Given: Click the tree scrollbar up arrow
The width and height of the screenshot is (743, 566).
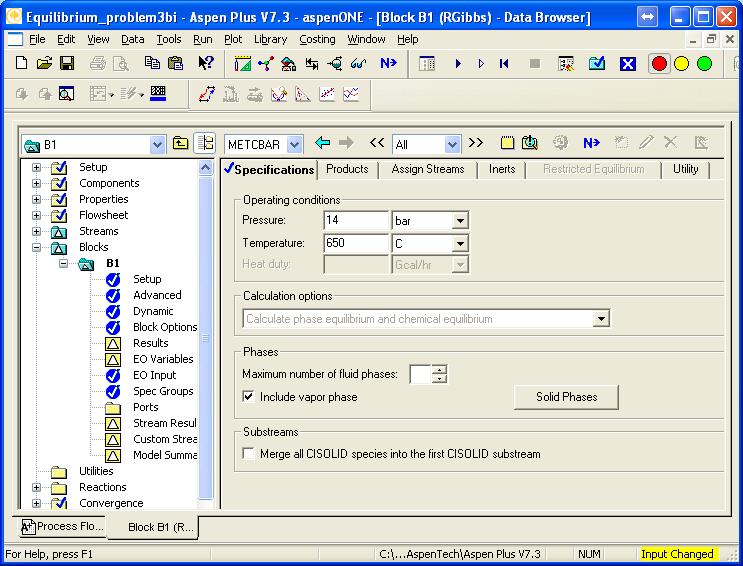Looking at the screenshot, I should [205, 167].
